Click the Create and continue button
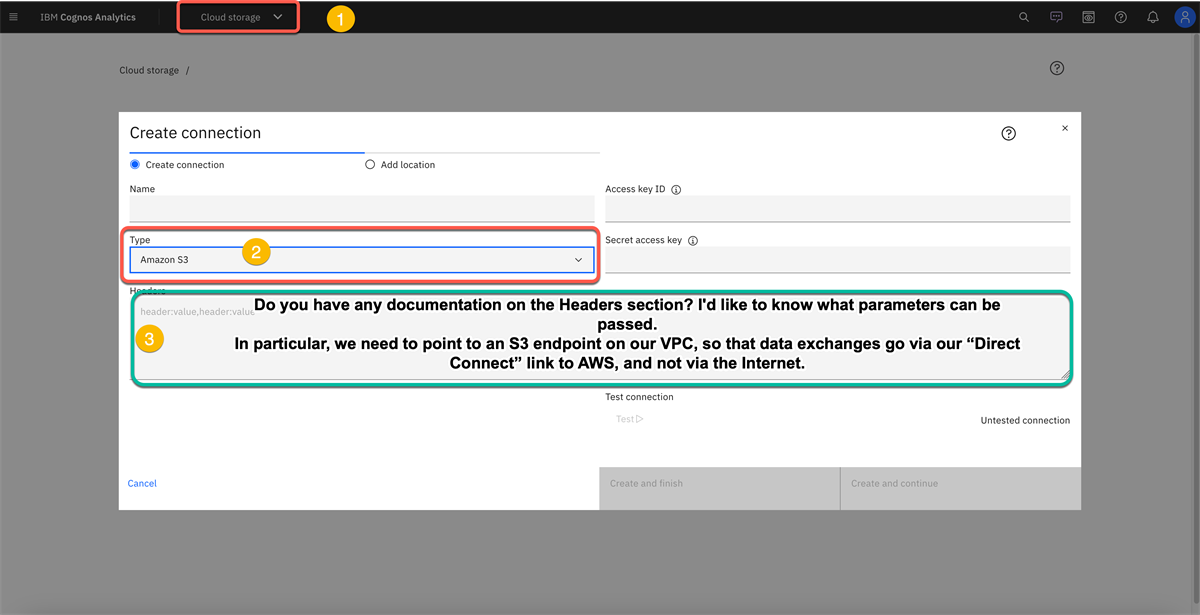Image resolution: width=1200 pixels, height=615 pixels. 961,488
